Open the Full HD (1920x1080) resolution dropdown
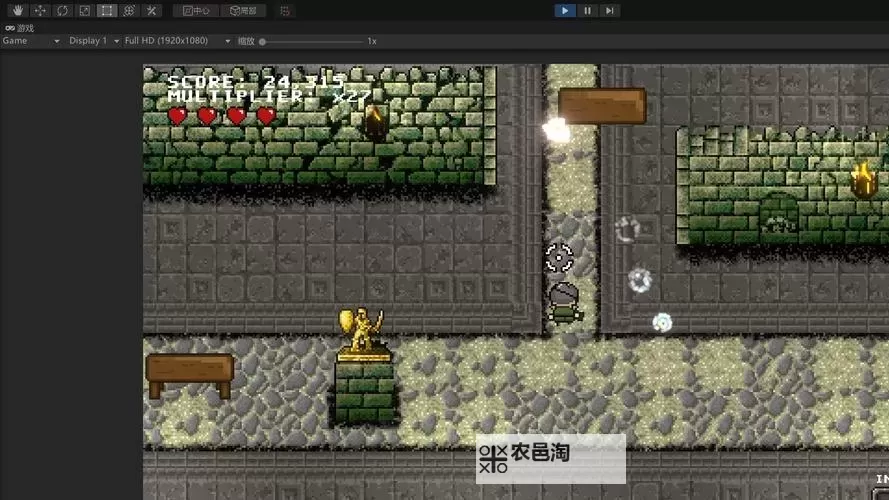889x500 pixels. click(177, 41)
